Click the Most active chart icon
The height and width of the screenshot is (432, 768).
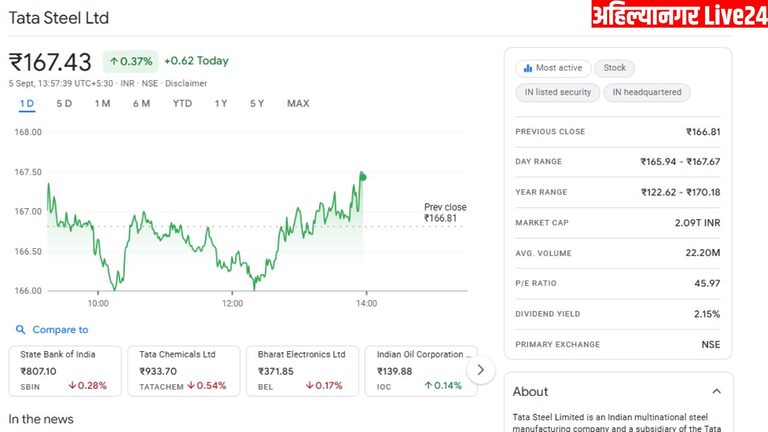(526, 68)
